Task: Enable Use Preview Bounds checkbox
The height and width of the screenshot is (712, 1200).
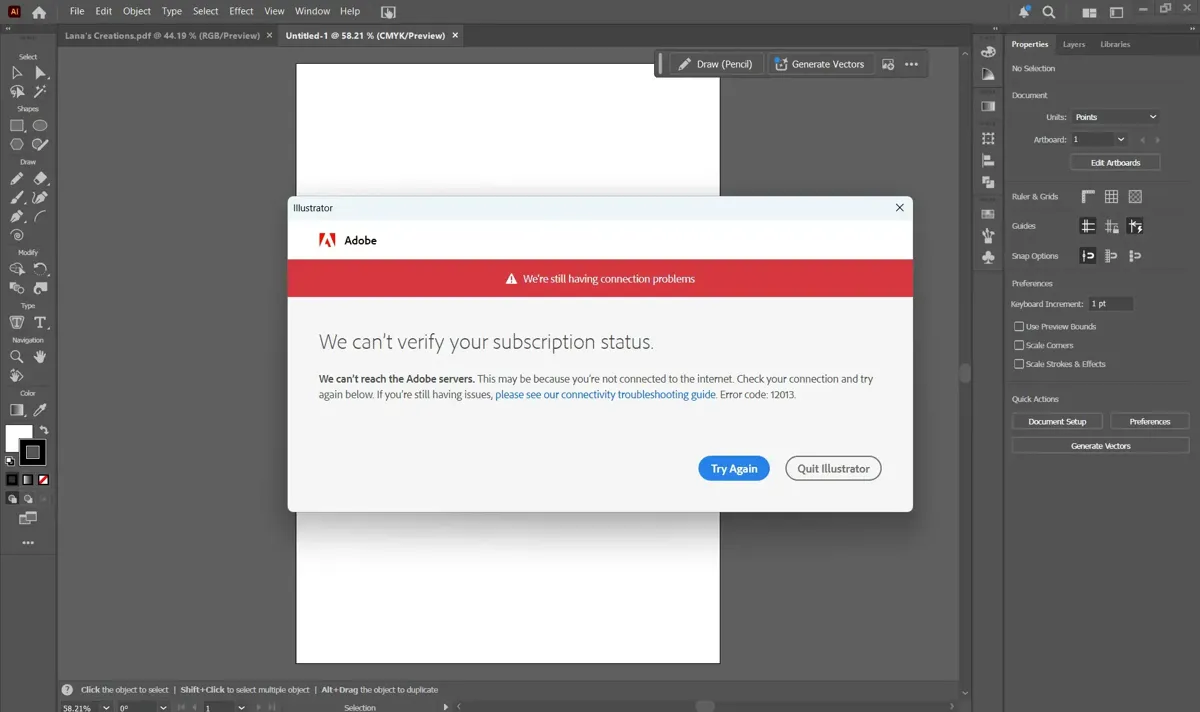Action: click(1019, 326)
